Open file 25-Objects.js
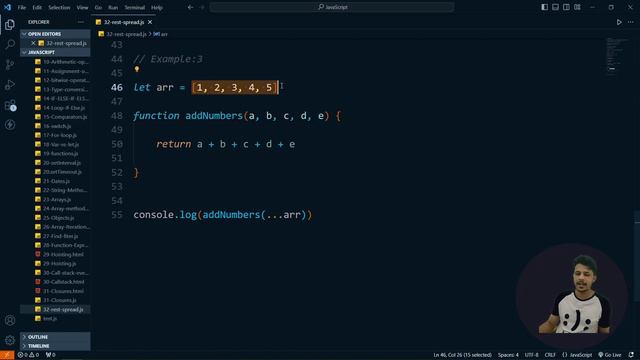 point(58,218)
